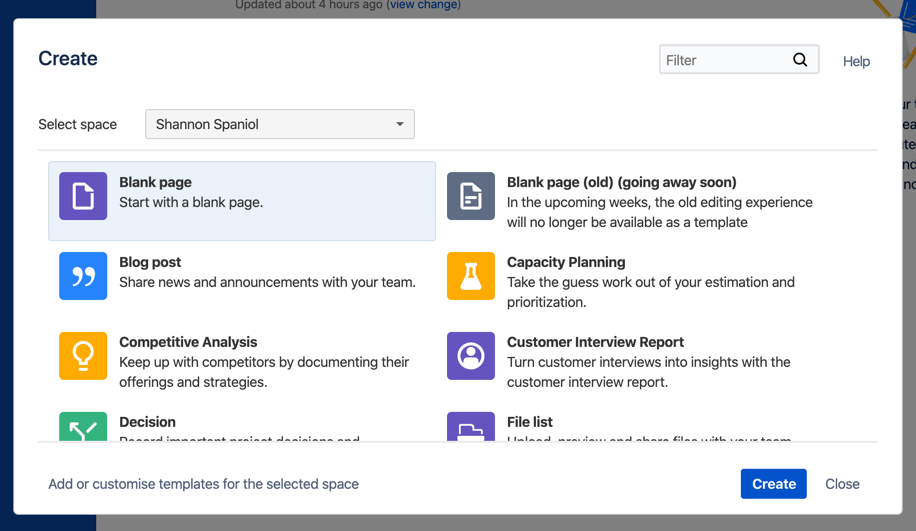Image resolution: width=916 pixels, height=531 pixels.
Task: Click 'Turn customer interviews into insights' description
Action: pyautogui.click(x=648, y=372)
